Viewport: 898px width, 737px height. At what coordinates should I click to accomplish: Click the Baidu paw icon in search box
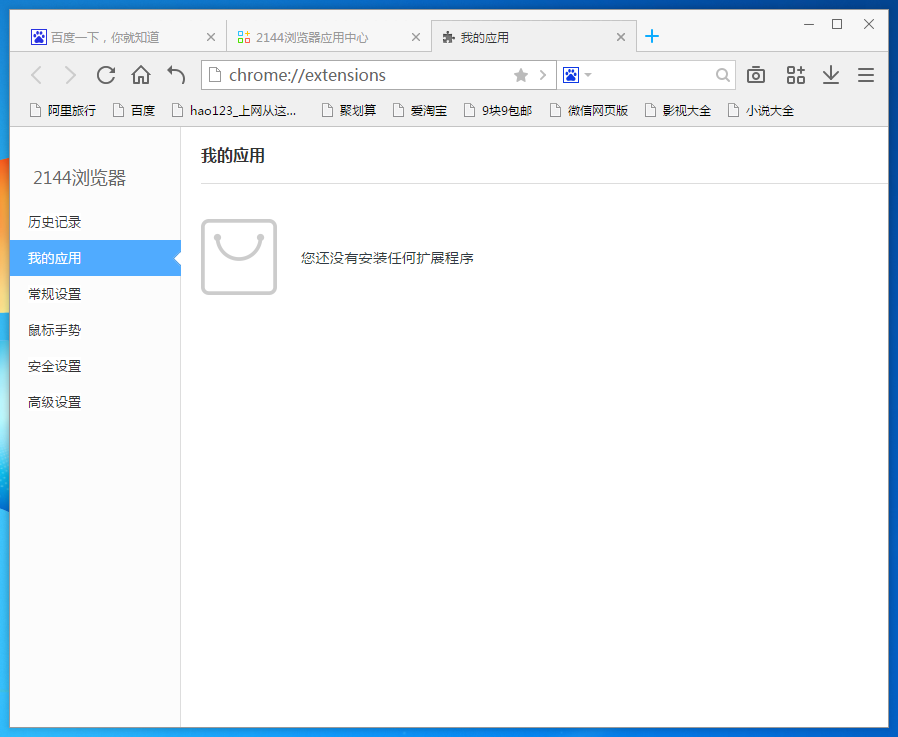pyautogui.click(x=570, y=74)
